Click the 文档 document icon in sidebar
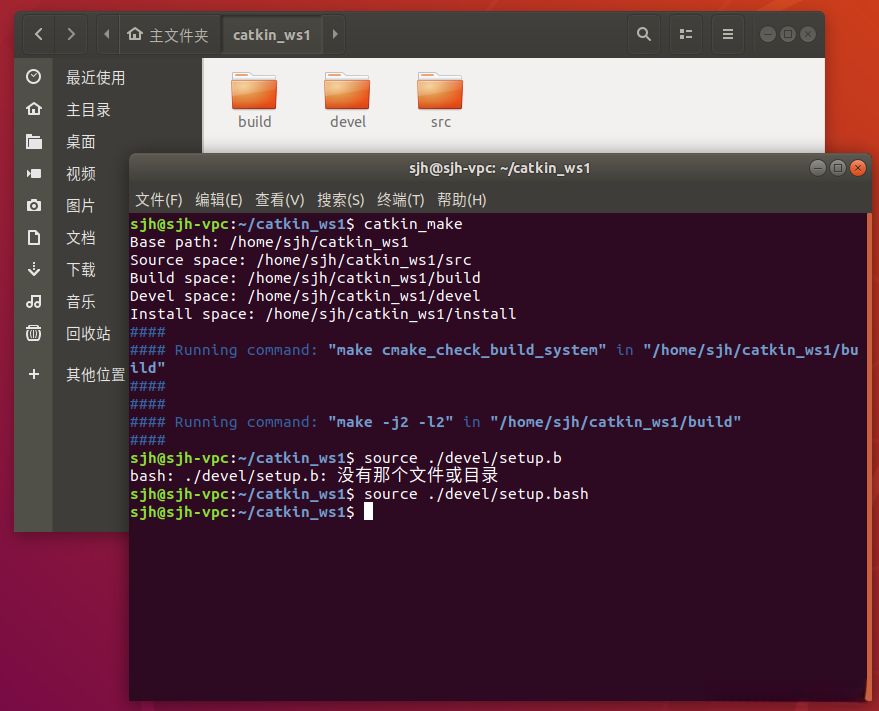 34,237
